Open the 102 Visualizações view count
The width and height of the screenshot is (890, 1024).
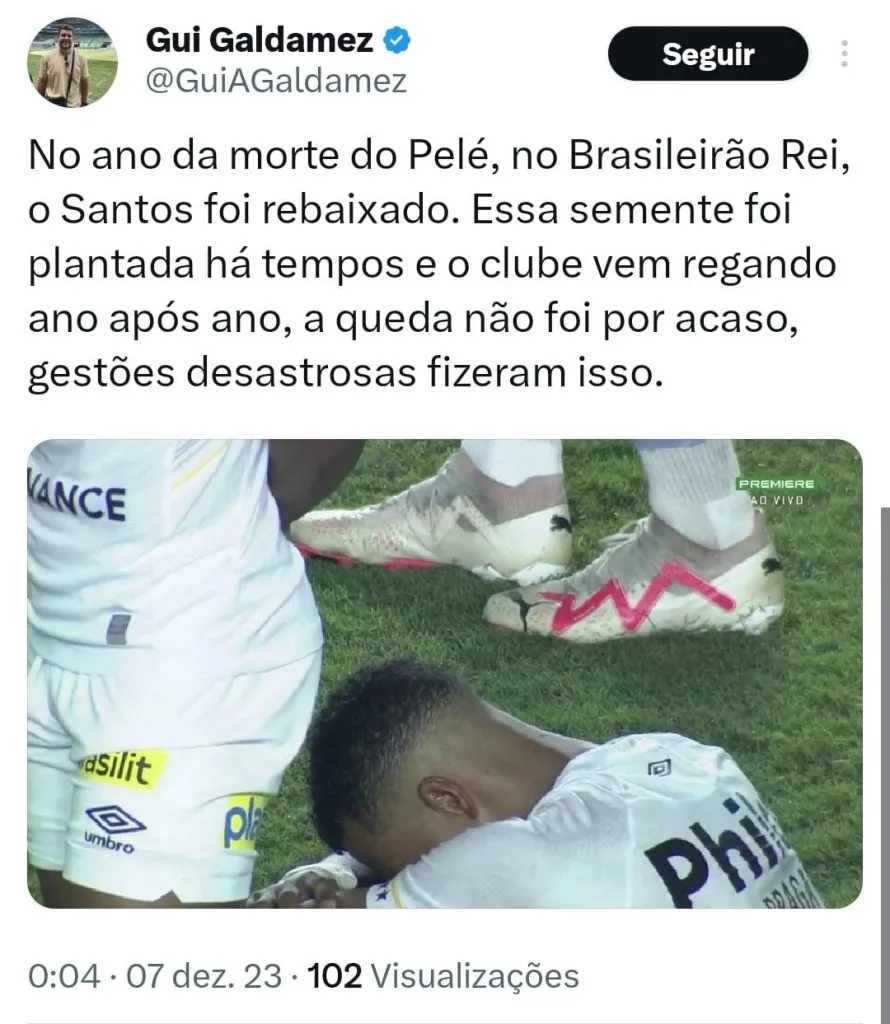coord(443,976)
